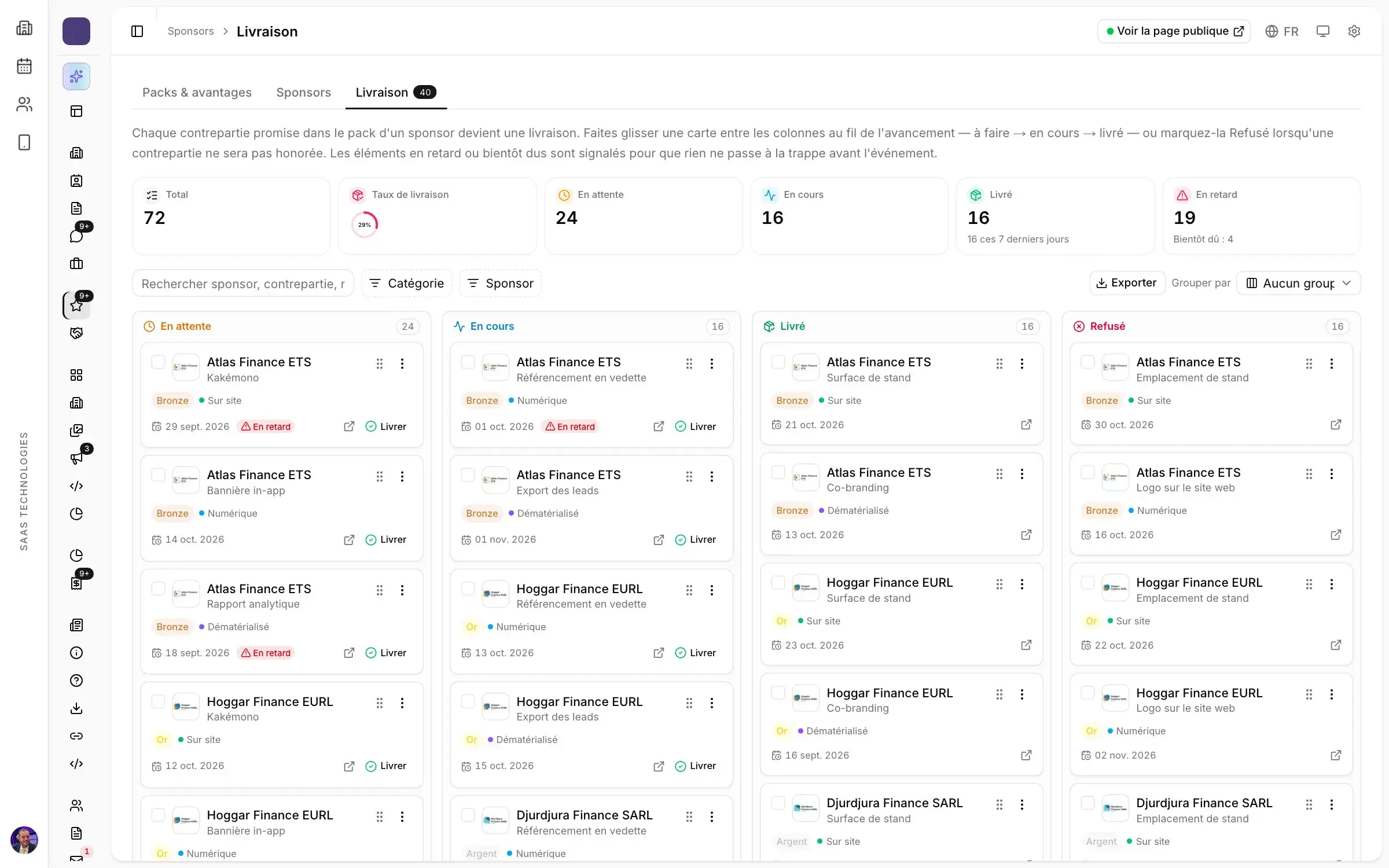The image size is (1389, 868).
Task: Open the link chain icon in sidebar
Action: [76, 736]
